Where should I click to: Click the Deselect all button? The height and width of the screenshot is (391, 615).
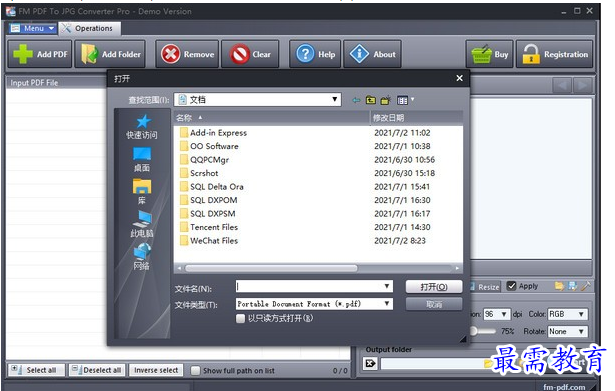pos(97,370)
